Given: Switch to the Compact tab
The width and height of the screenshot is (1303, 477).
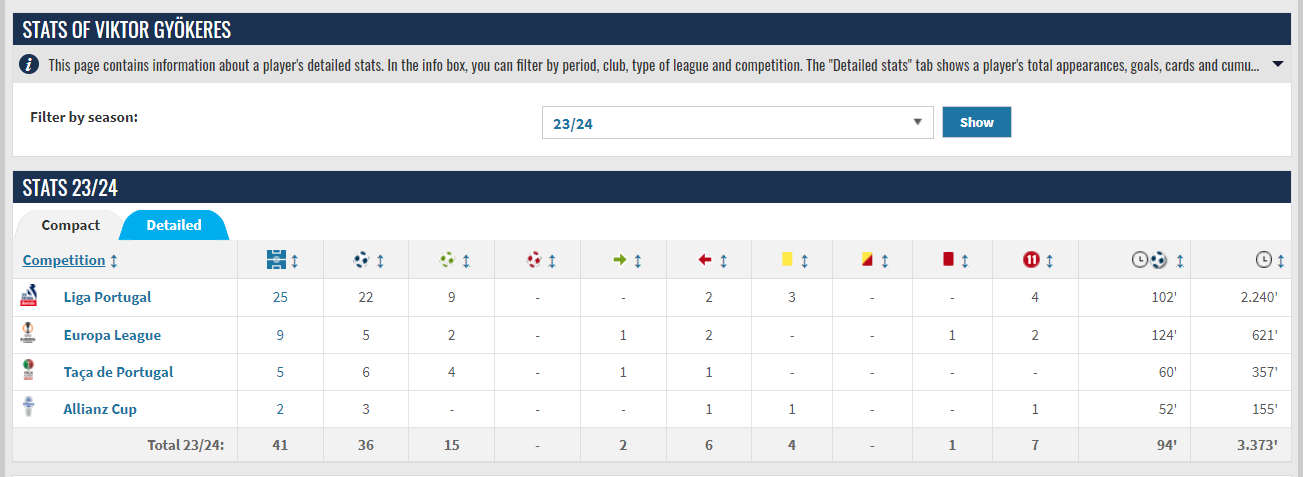Looking at the screenshot, I should click(70, 225).
